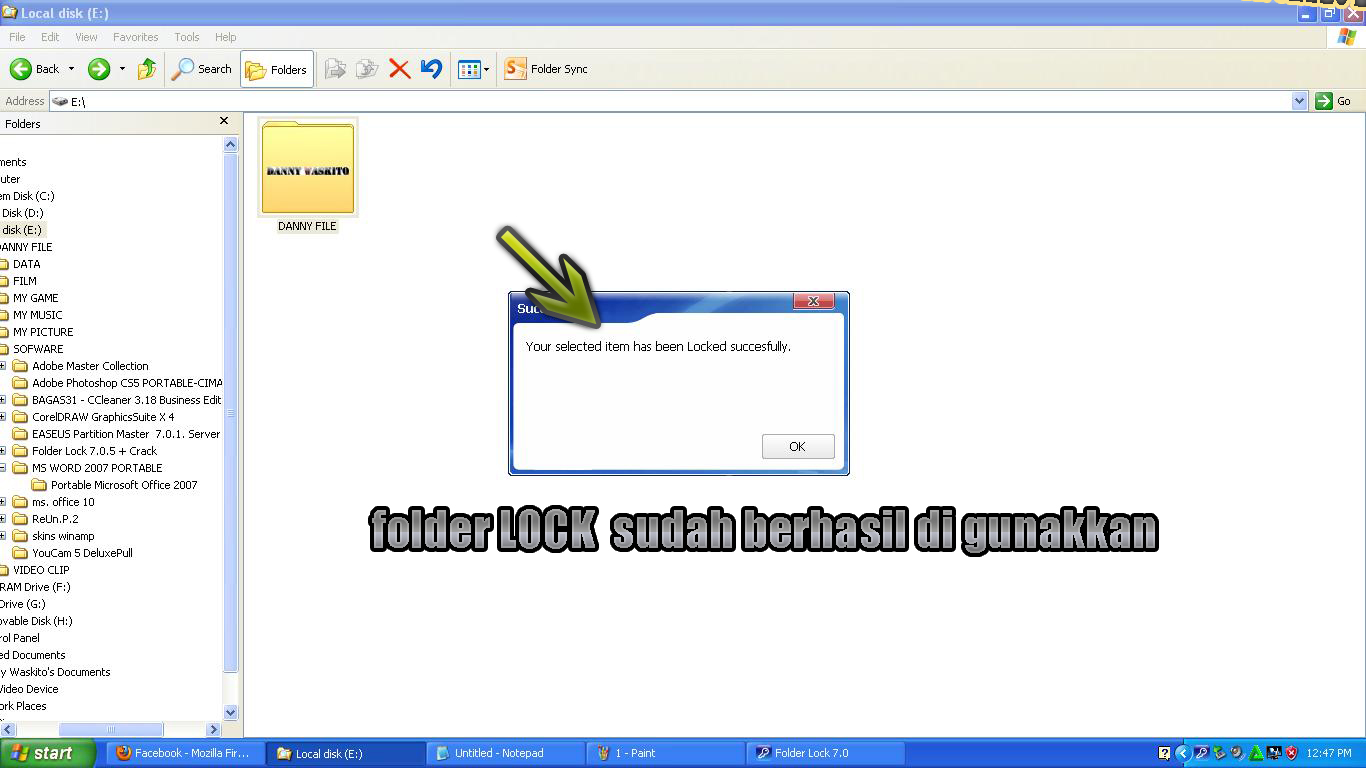Select Portable Microsoft Office 2007 folder

point(124,485)
